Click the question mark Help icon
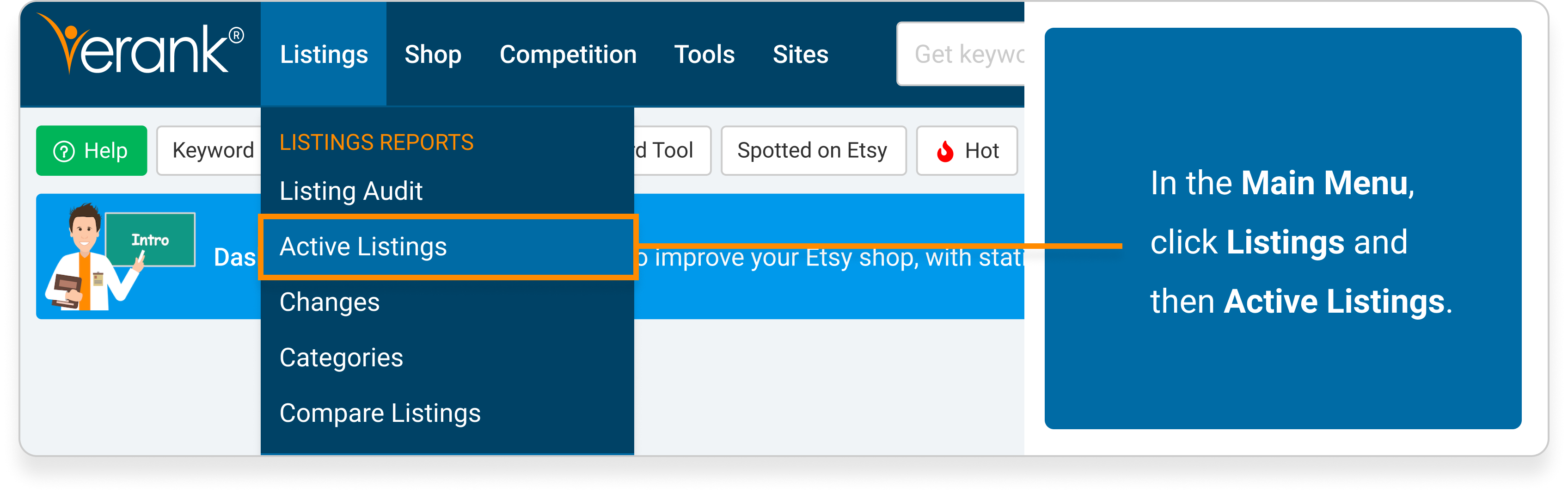 point(64,151)
